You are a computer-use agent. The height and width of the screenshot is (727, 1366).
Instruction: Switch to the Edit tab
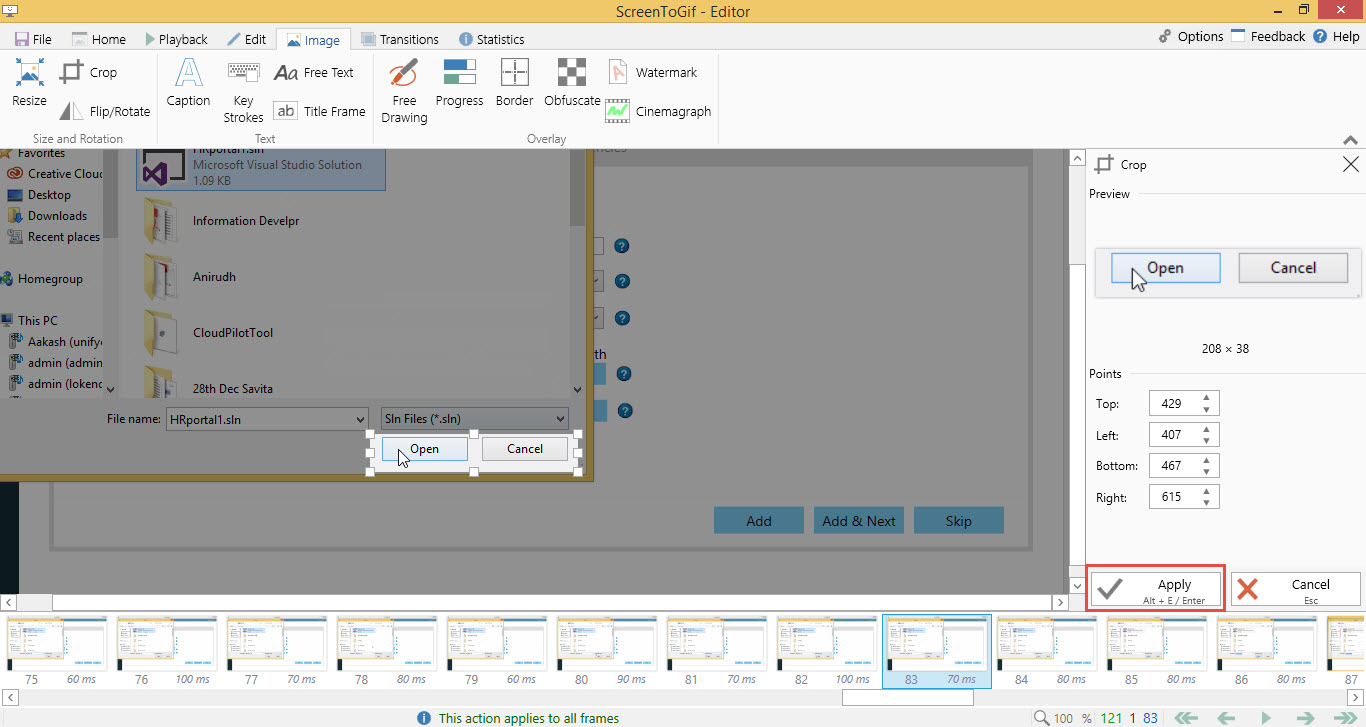click(246, 39)
